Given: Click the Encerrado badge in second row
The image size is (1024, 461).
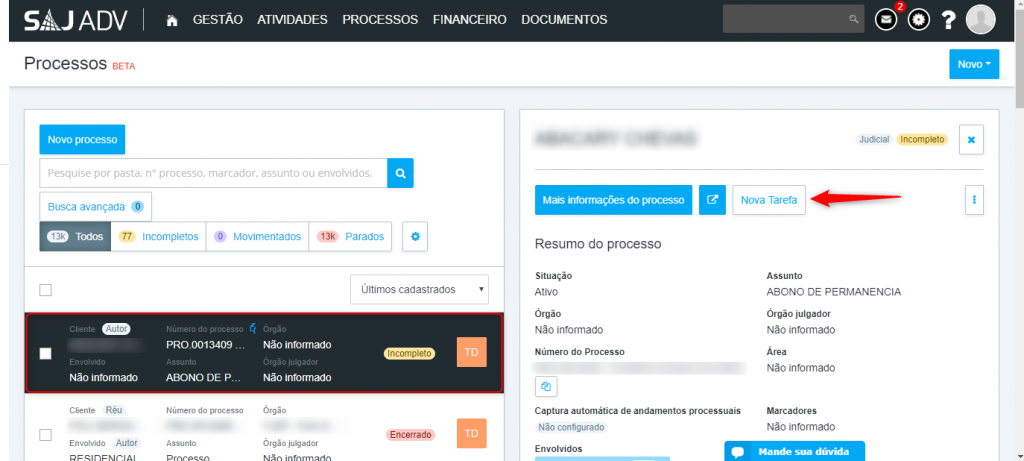Looking at the screenshot, I should pos(411,434).
